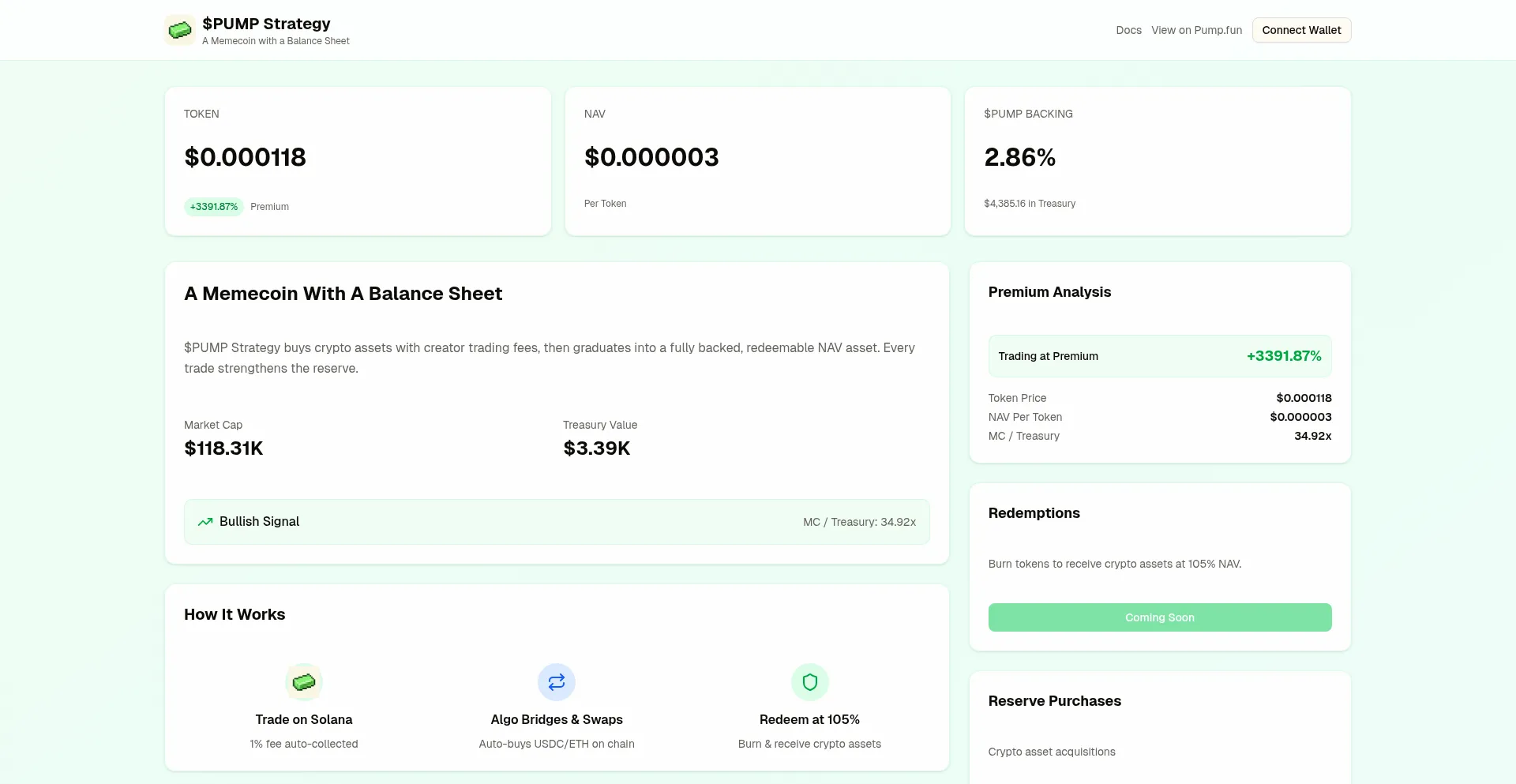Click the Bullish Signal banner
Screen dimensions: 1516x784
[557, 522]
